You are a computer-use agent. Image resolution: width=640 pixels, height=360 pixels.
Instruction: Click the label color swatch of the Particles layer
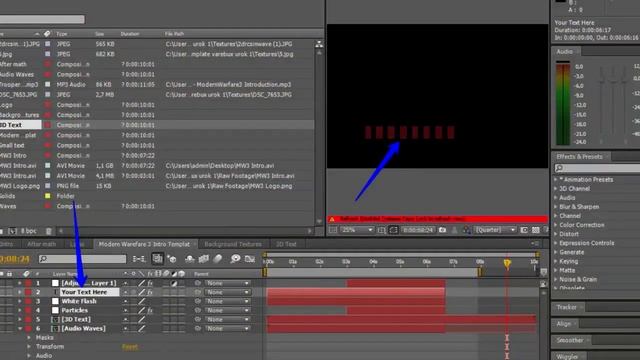[x=28, y=310]
